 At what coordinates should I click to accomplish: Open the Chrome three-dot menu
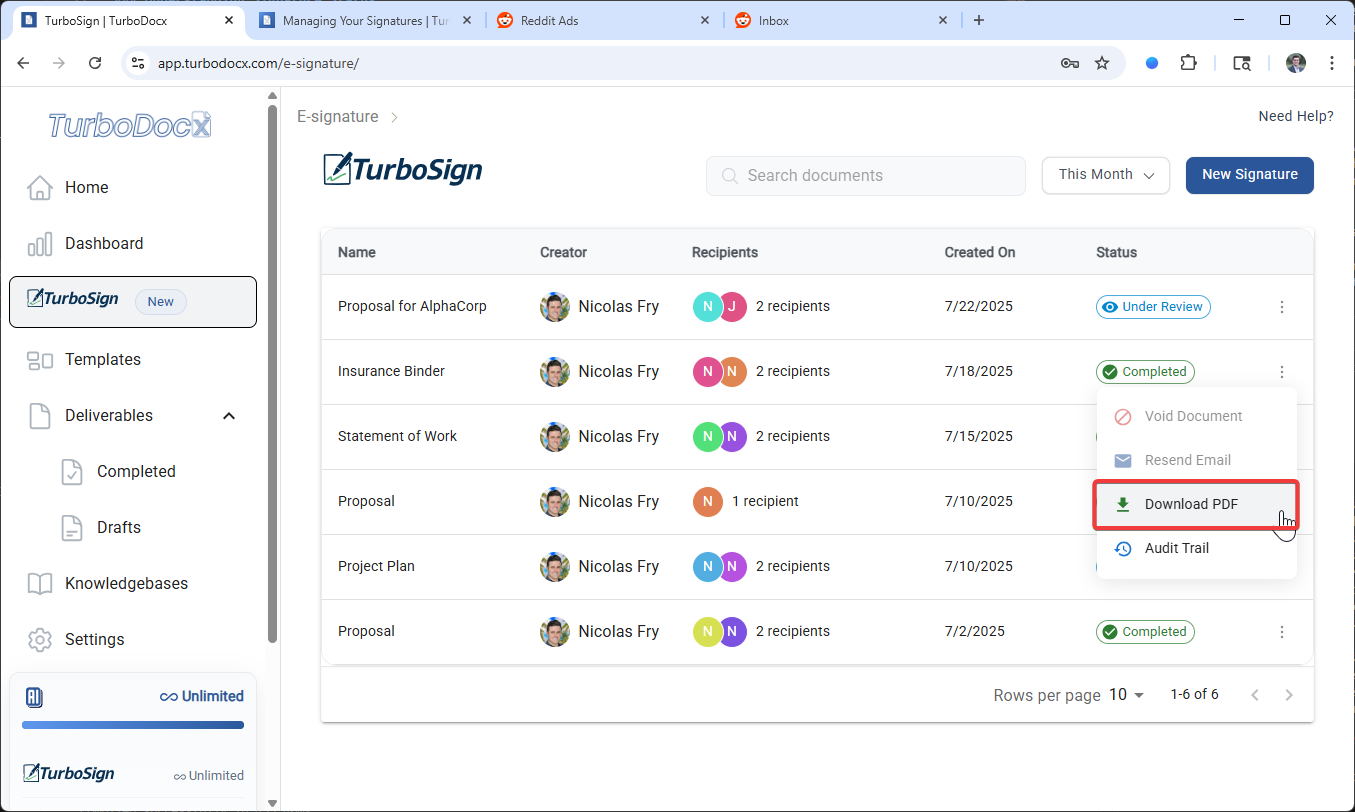coord(1332,63)
